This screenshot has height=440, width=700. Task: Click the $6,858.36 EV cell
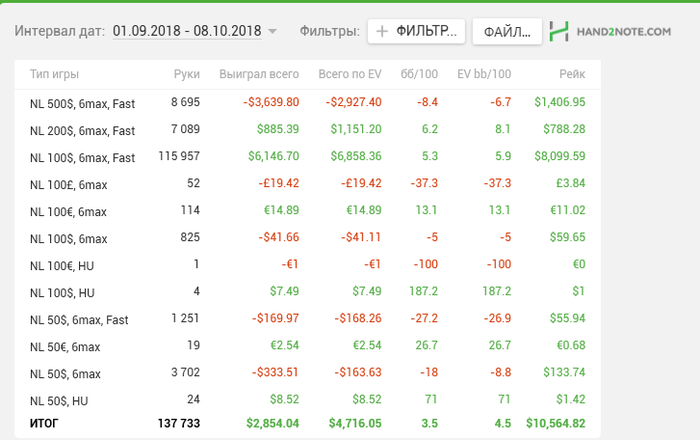[356, 156]
